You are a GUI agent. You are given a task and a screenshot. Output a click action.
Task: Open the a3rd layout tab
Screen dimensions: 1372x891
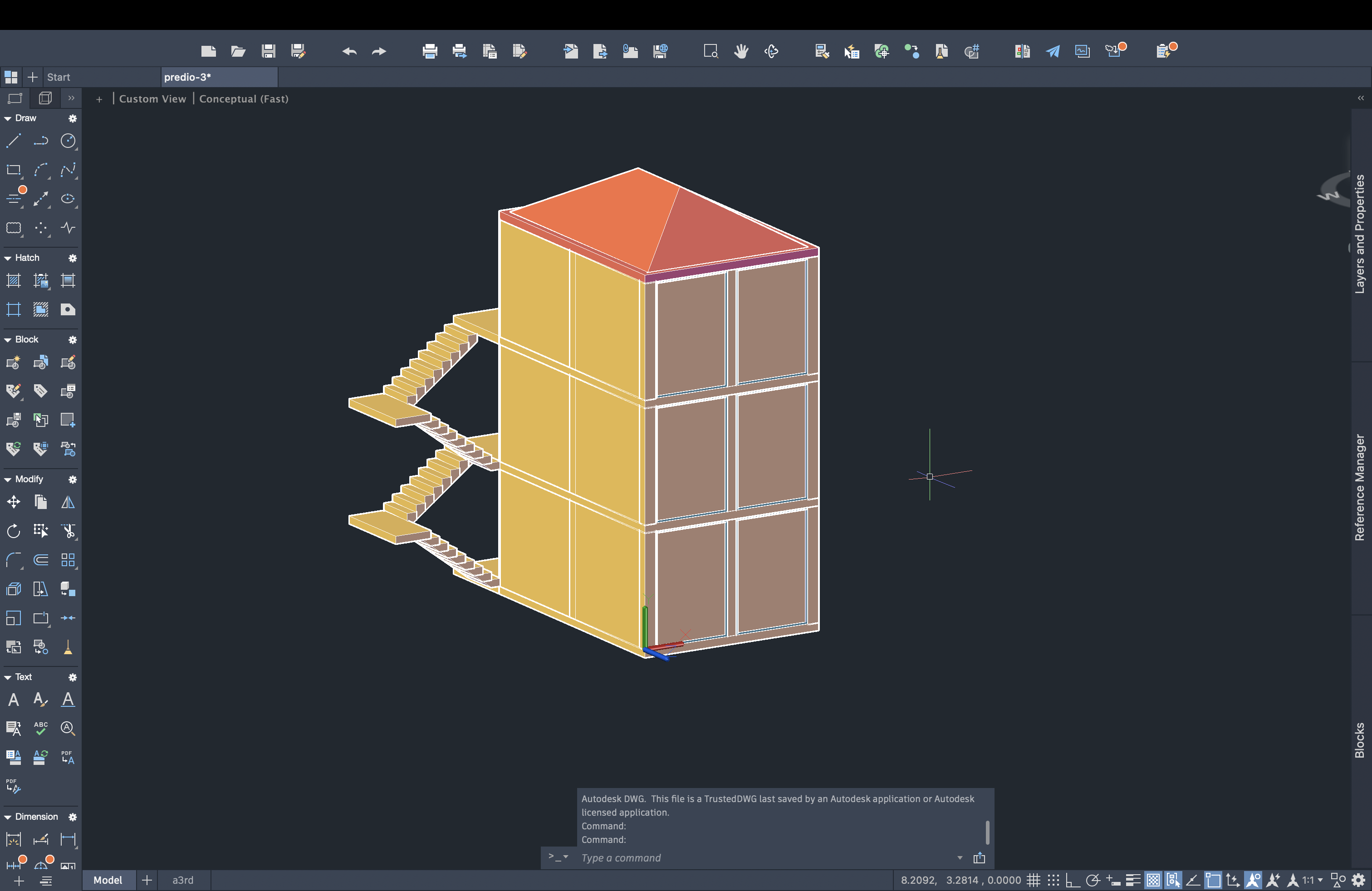(183, 880)
